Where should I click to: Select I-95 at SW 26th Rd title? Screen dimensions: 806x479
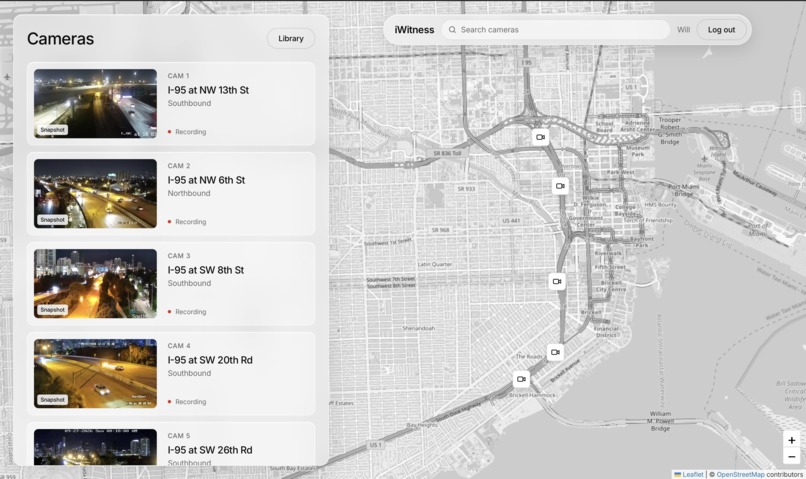[x=210, y=450]
